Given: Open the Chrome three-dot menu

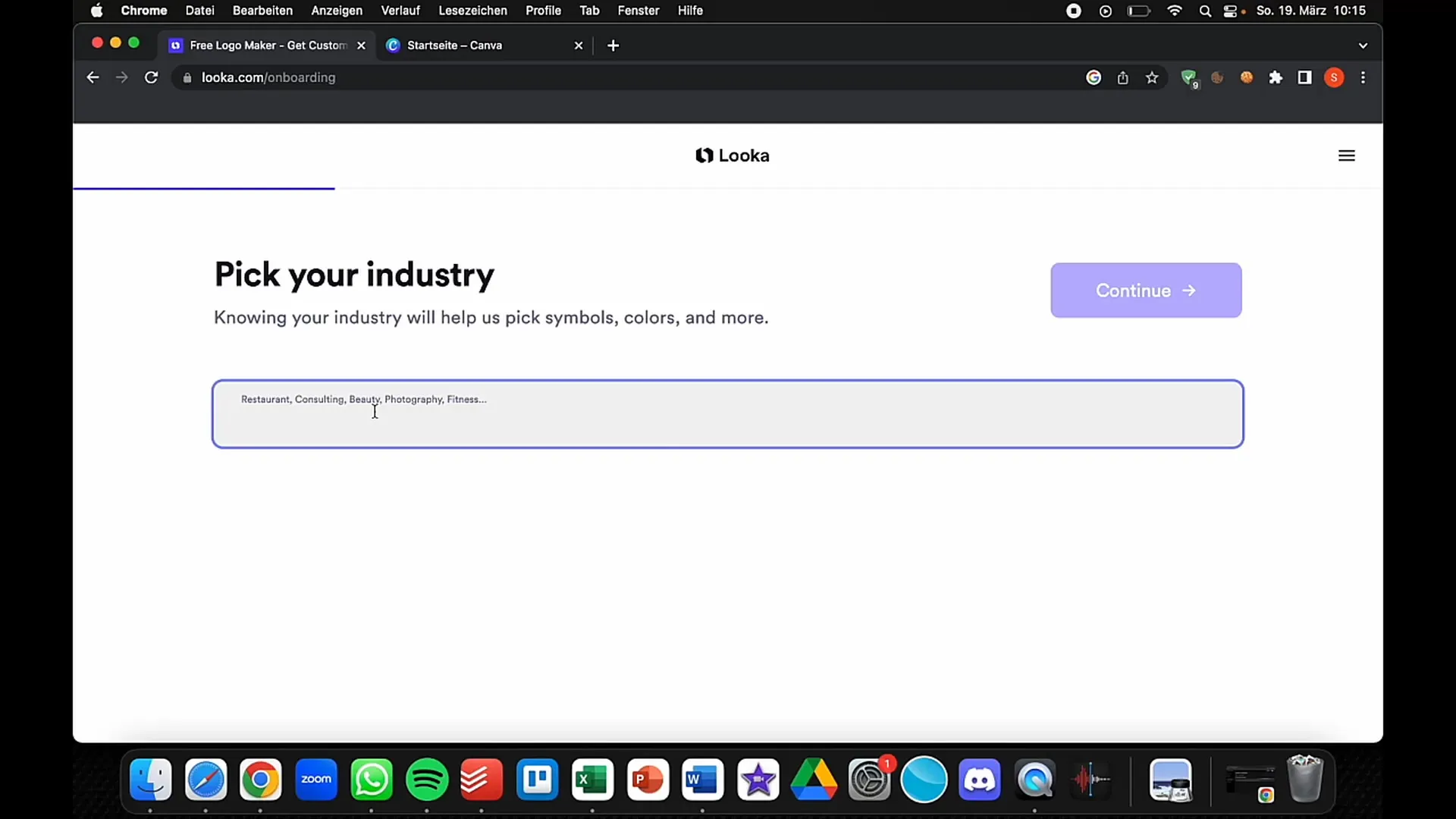Looking at the screenshot, I should click(x=1363, y=77).
